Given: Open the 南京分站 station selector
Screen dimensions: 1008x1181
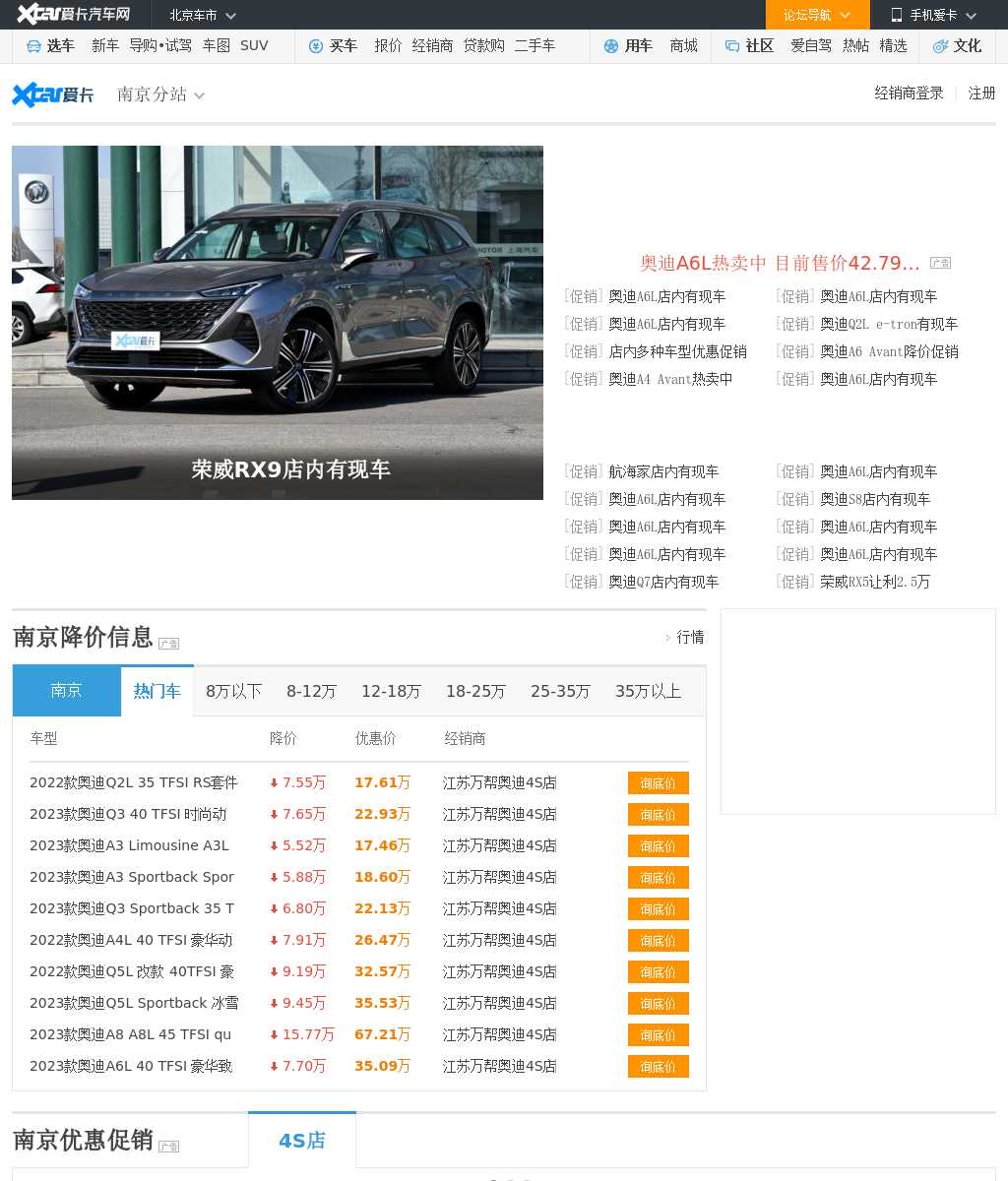Looking at the screenshot, I should [160, 94].
